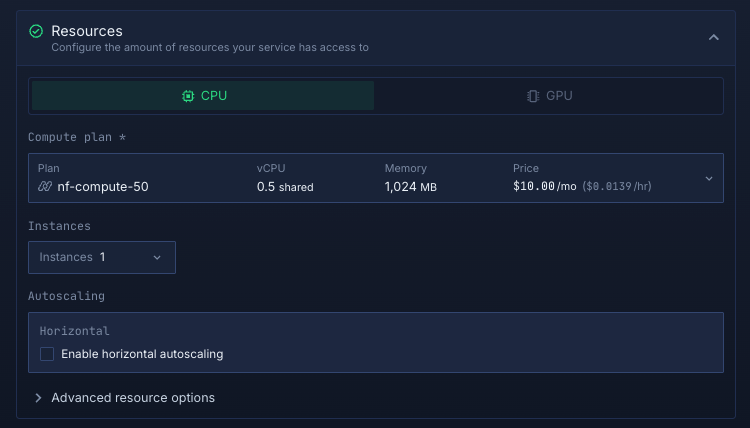This screenshot has width=750, height=428.
Task: Open the Advanced resource options text link
Action: point(133,398)
